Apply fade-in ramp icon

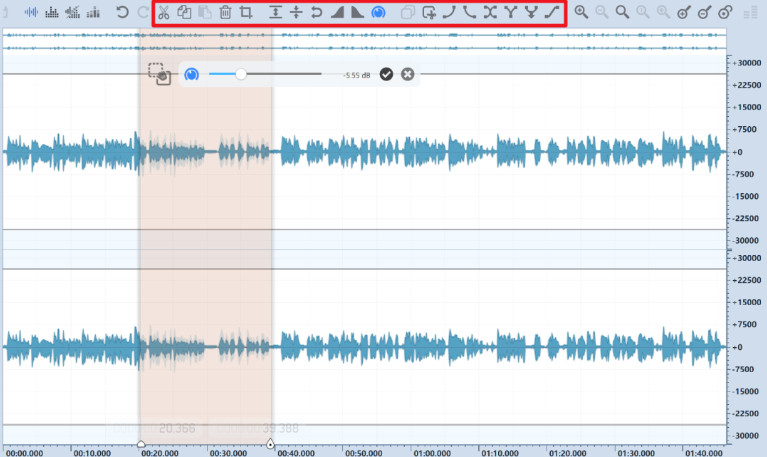(x=337, y=12)
